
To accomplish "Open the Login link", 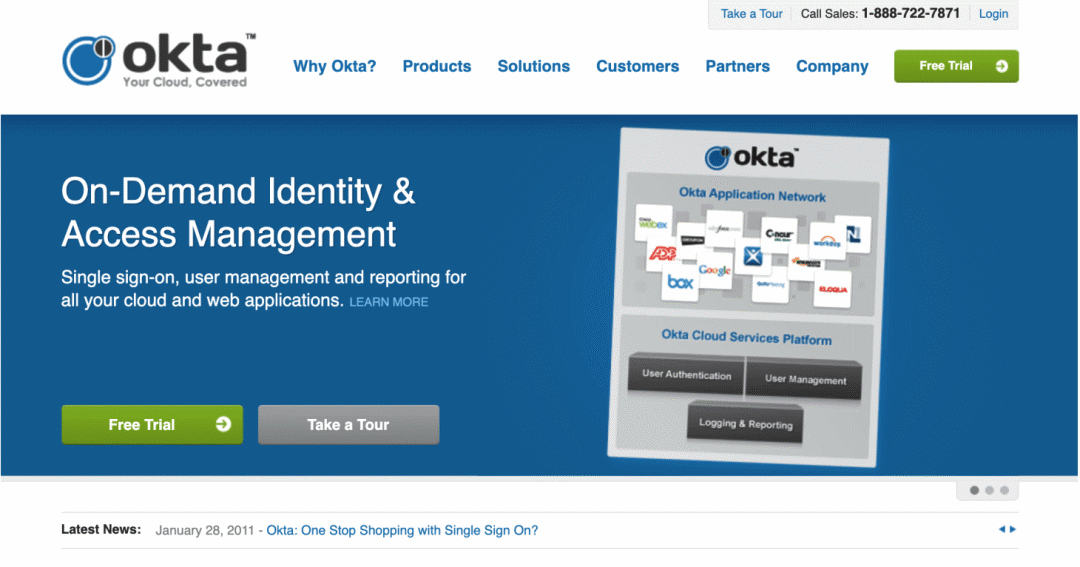I will tap(993, 14).
